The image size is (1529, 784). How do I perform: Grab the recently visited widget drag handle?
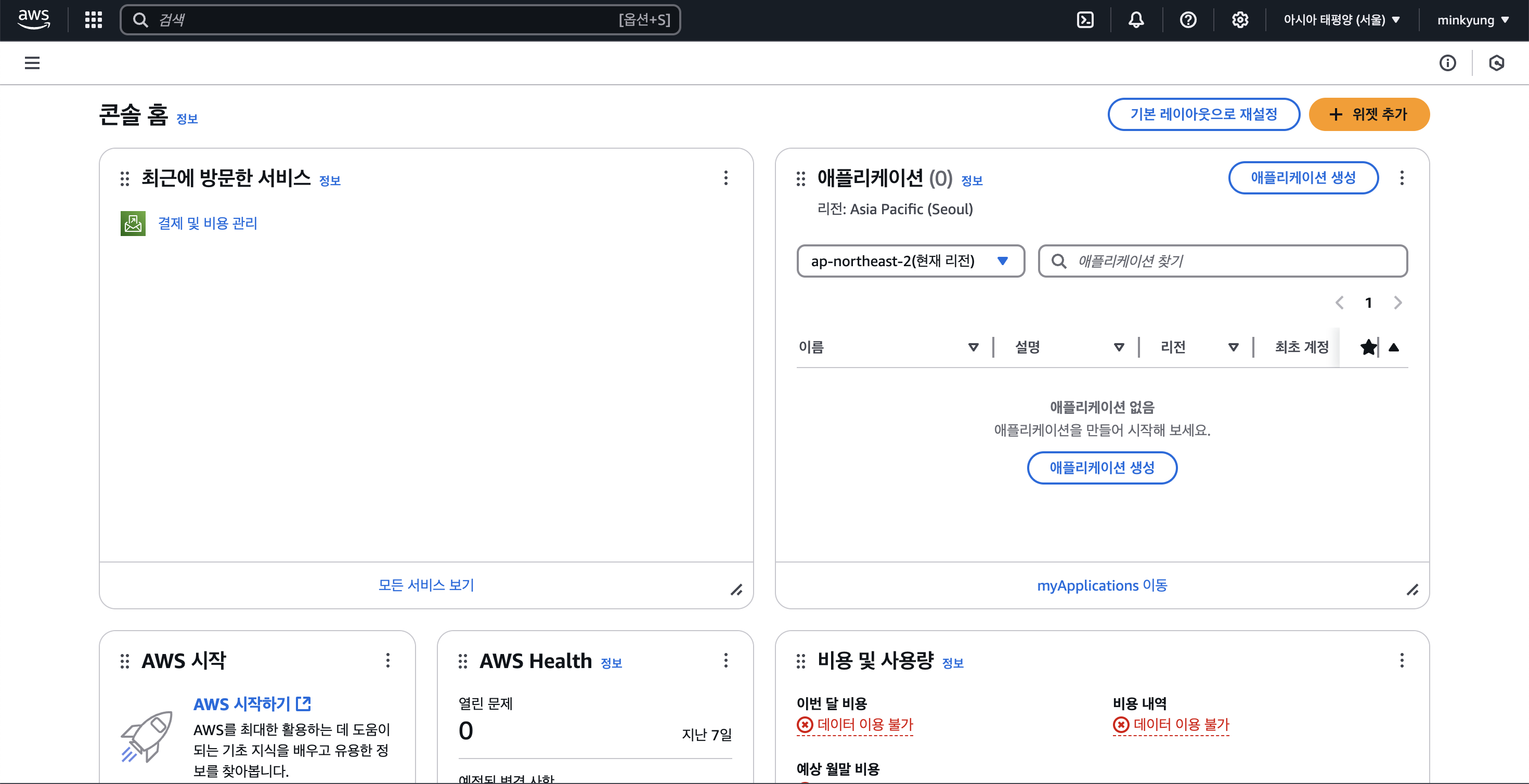[125, 179]
